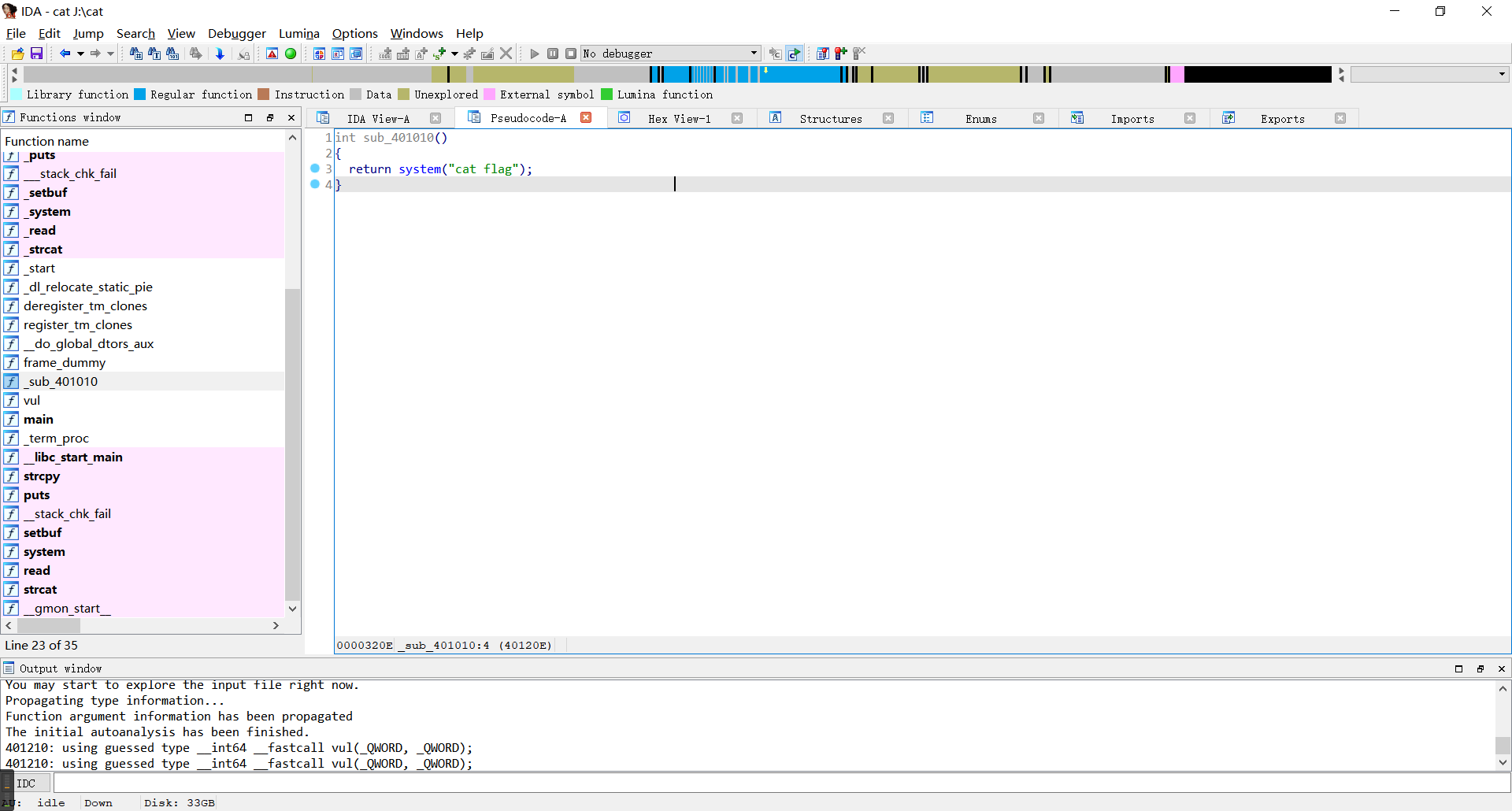Select main in the Functions window
This screenshot has height=811, width=1512.
pos(39,420)
